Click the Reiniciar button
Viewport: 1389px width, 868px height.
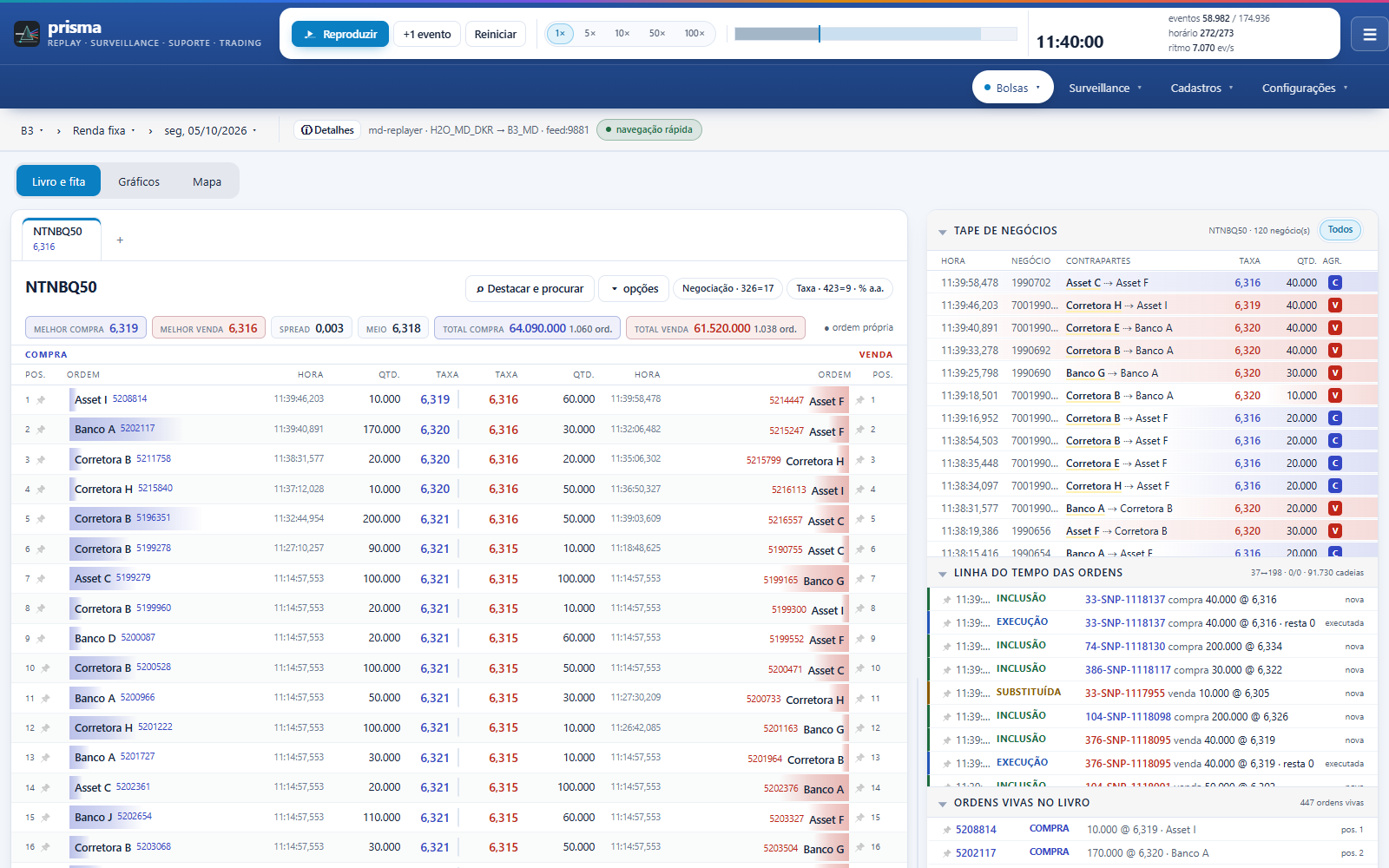coord(496,34)
